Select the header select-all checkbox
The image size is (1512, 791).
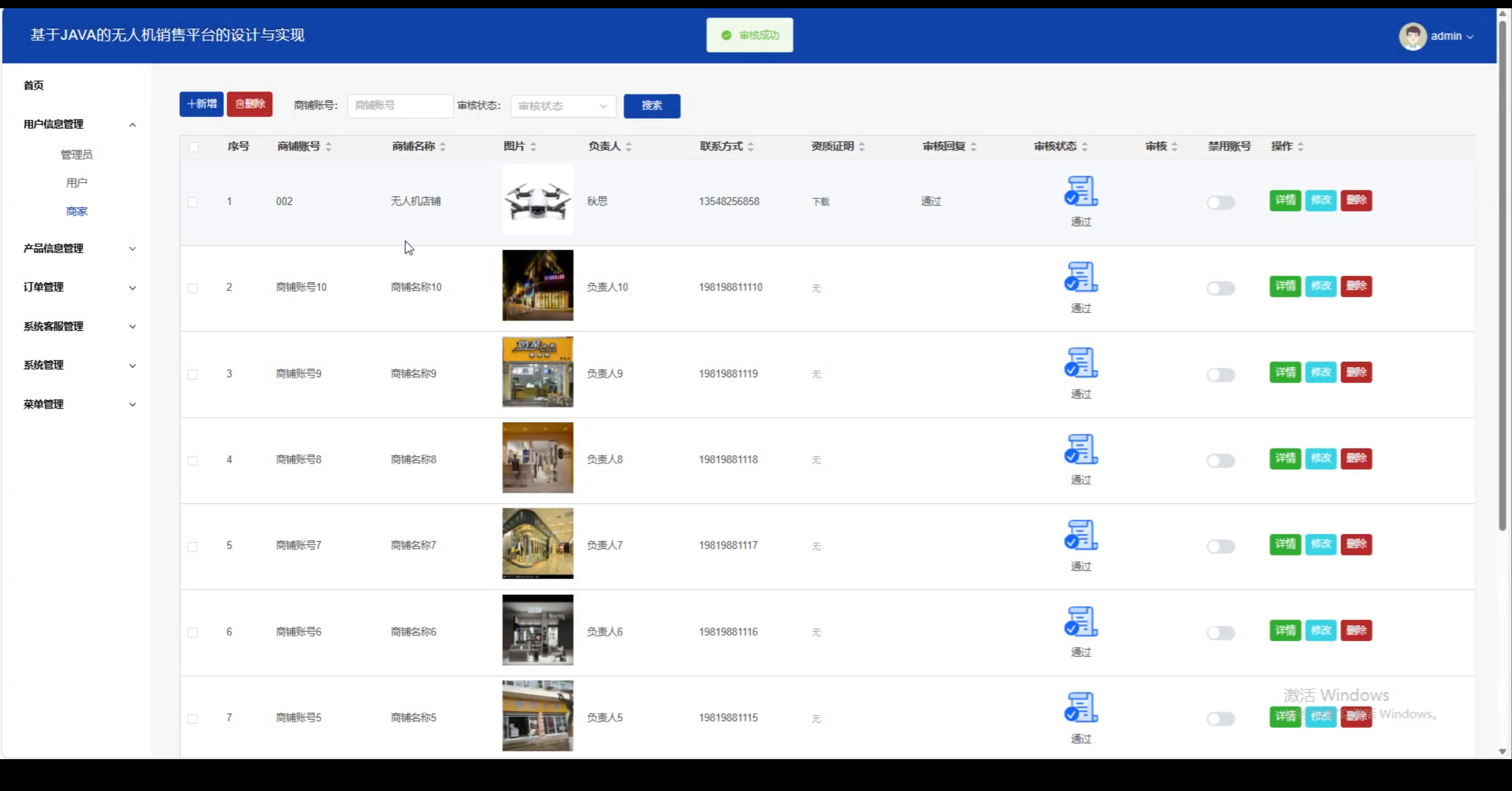(194, 146)
